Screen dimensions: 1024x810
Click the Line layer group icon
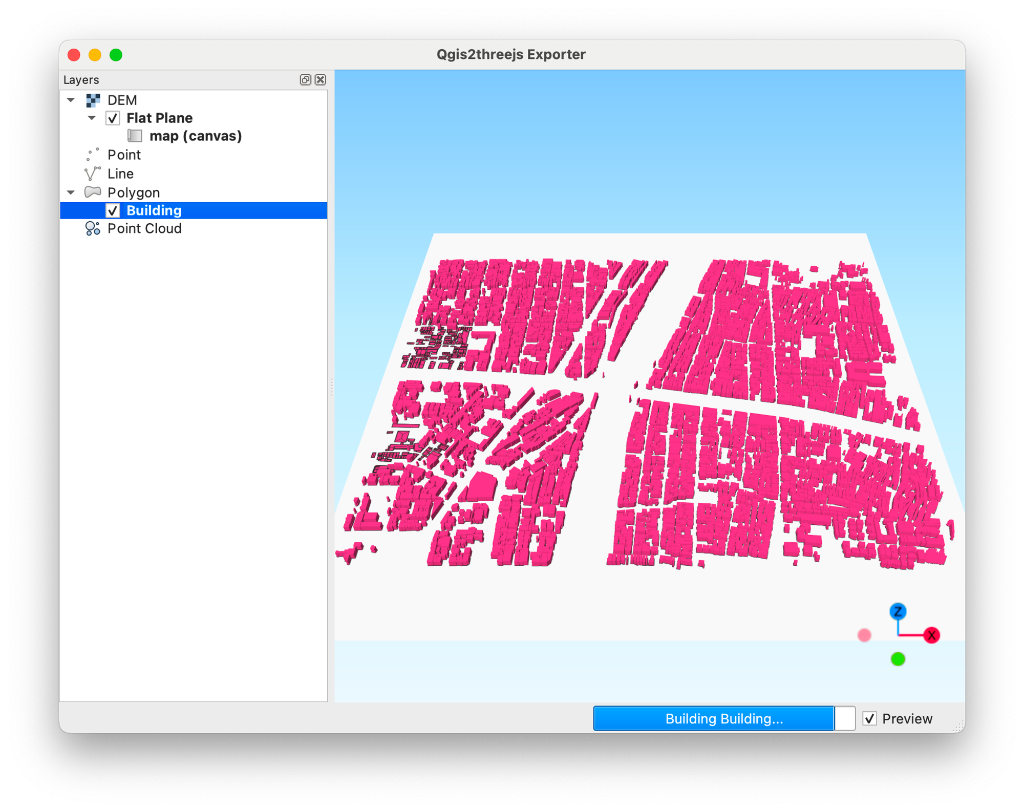pyautogui.click(x=93, y=174)
